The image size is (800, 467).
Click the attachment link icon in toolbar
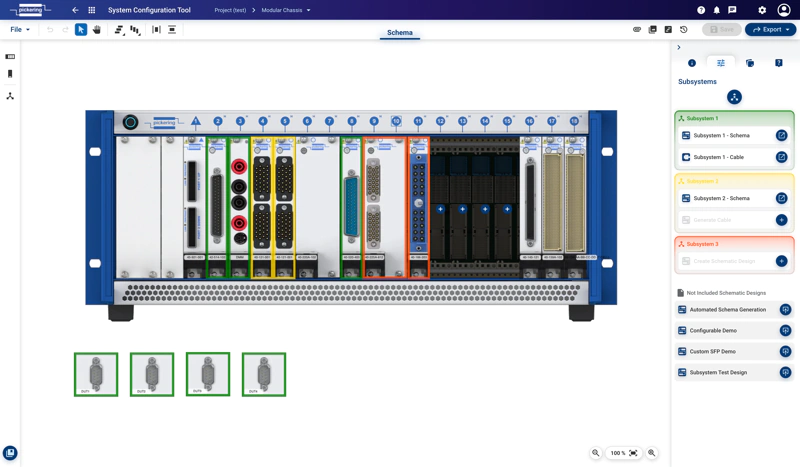(637, 30)
